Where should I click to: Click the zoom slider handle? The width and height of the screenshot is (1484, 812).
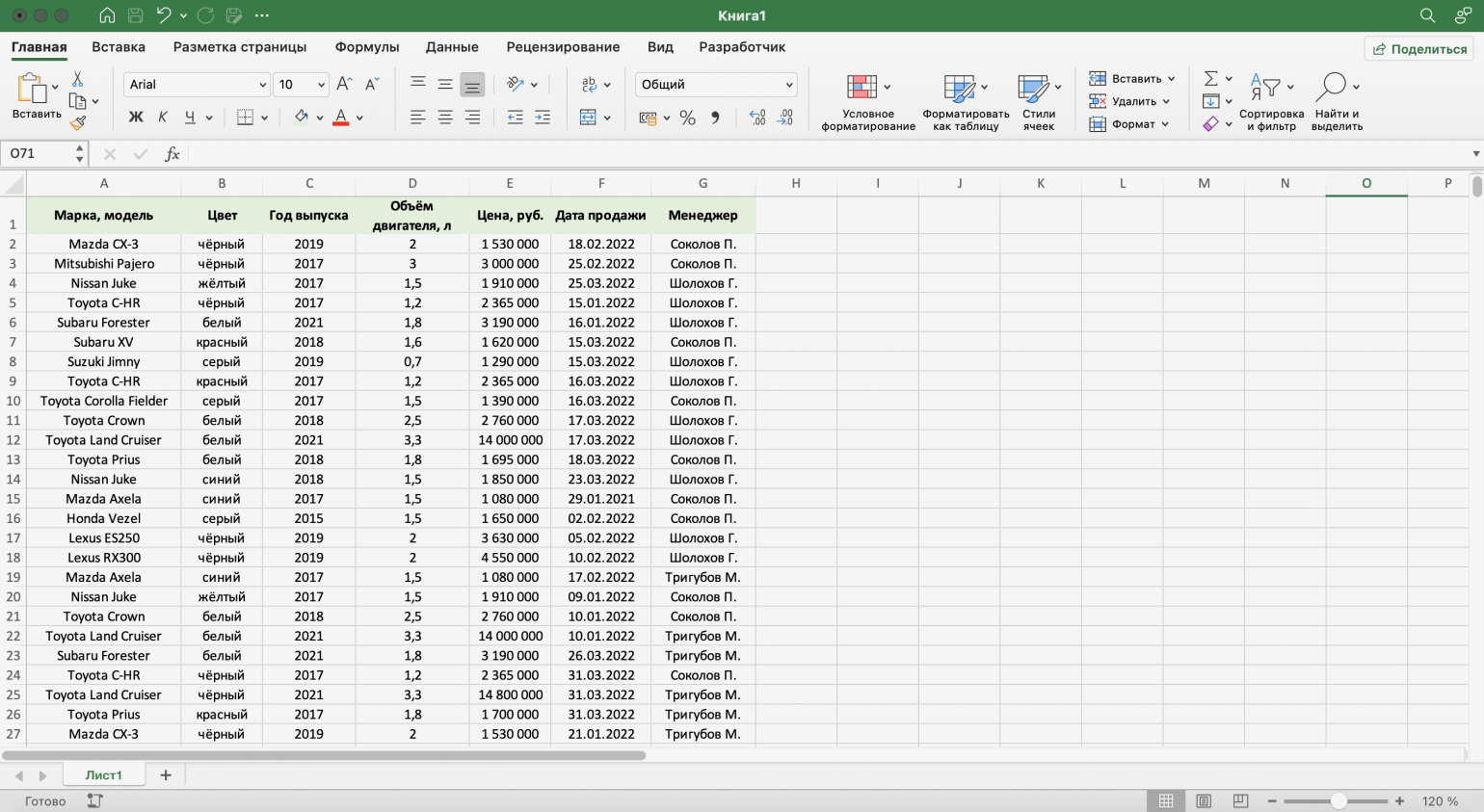click(1338, 801)
